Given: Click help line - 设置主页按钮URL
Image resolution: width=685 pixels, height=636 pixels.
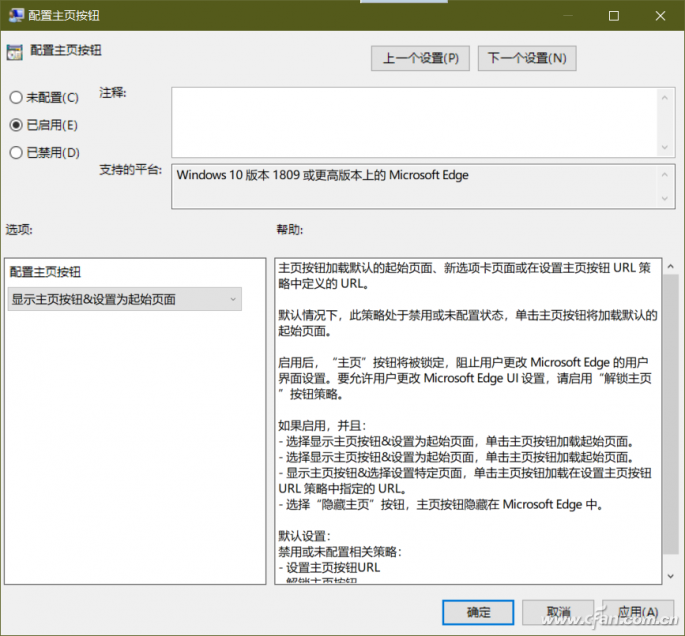Looking at the screenshot, I should [329, 567].
